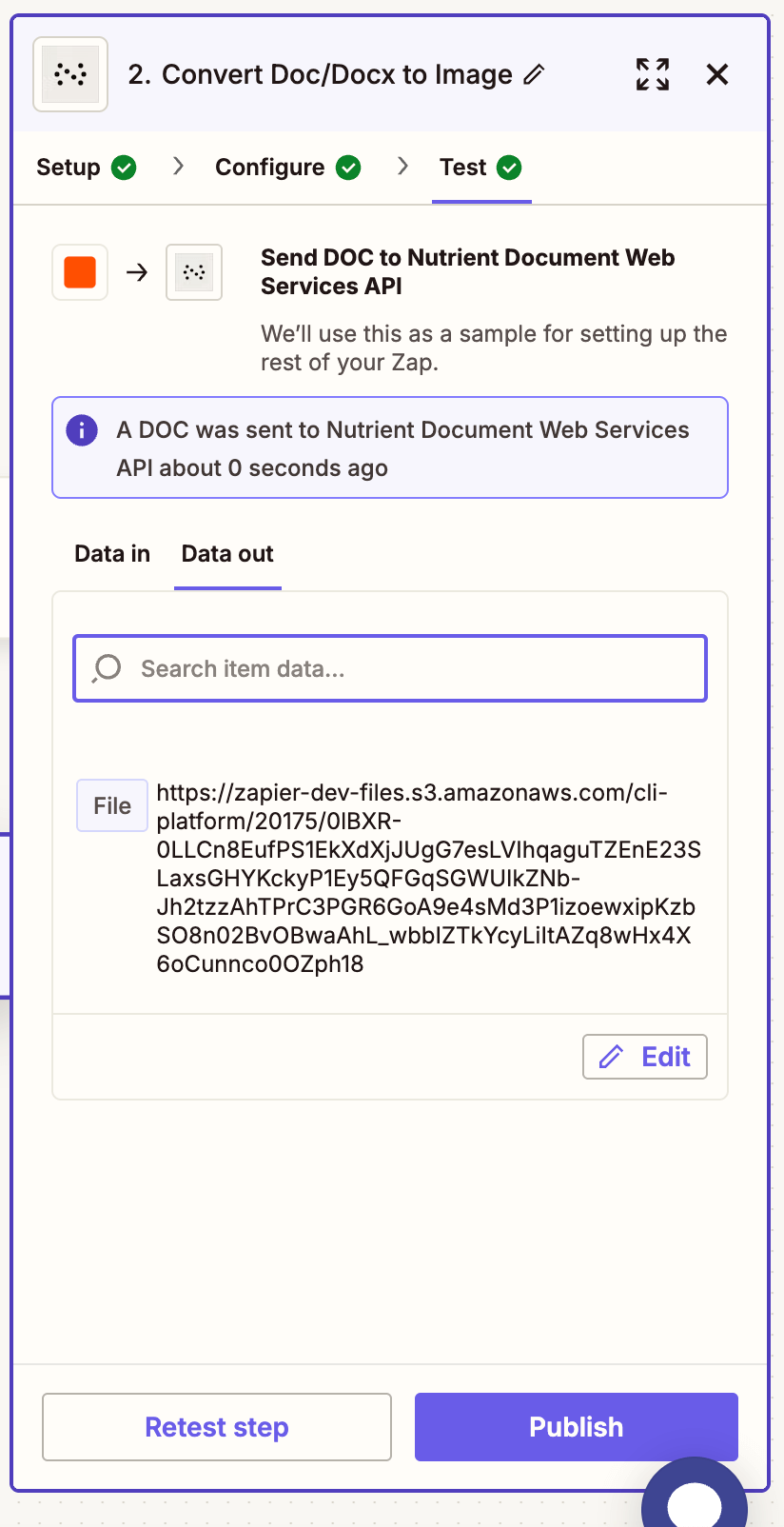Click the pencil icon to rename step
This screenshot has height=1527, width=784.
coord(535,74)
